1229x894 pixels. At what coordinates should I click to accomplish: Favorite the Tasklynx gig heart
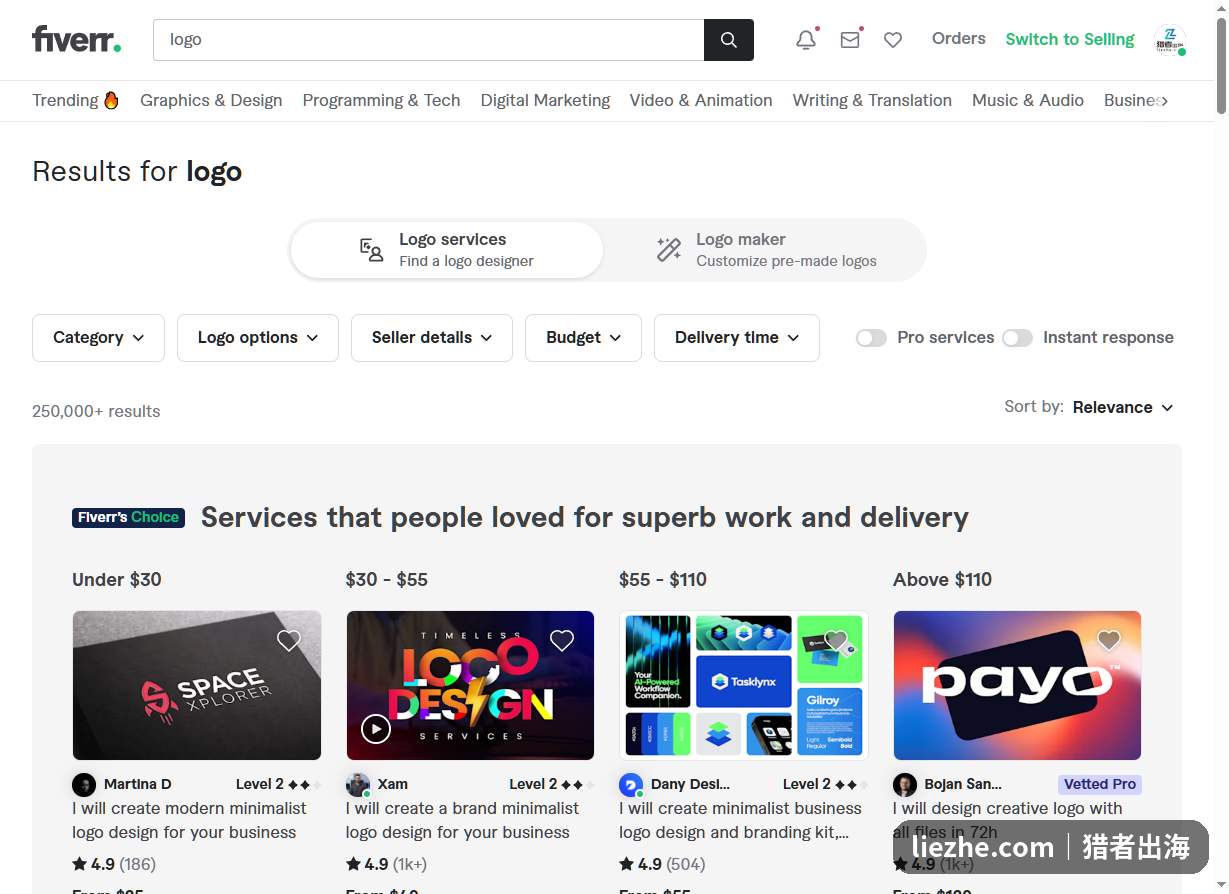836,641
